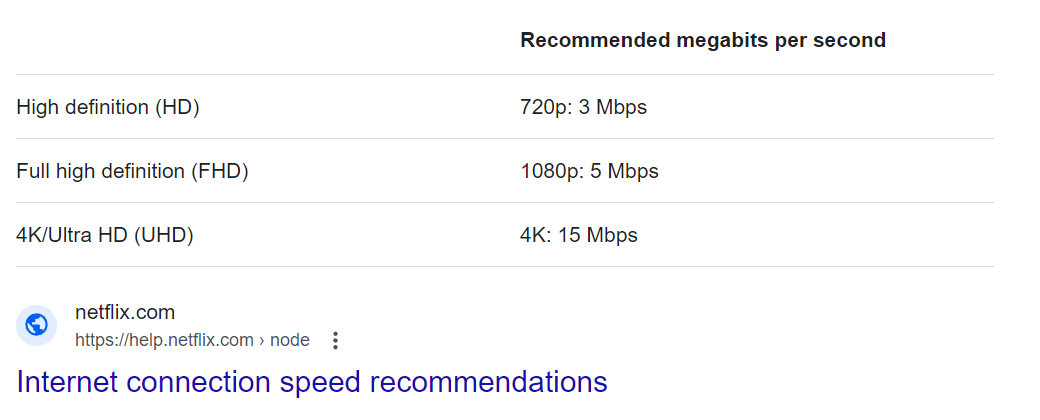Screen dimensions: 1040x420
Task: Click the 'node' breadcrumb segment
Action: pyautogui.click(x=290, y=340)
